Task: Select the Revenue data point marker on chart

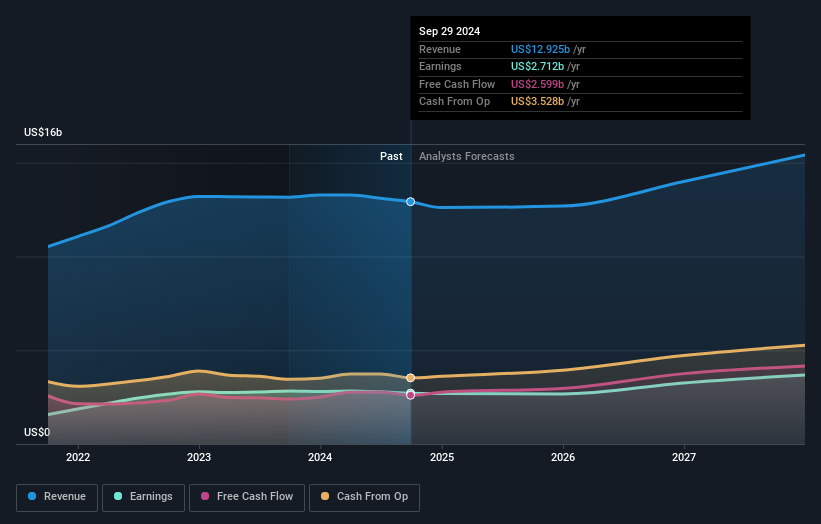Action: coord(410,202)
